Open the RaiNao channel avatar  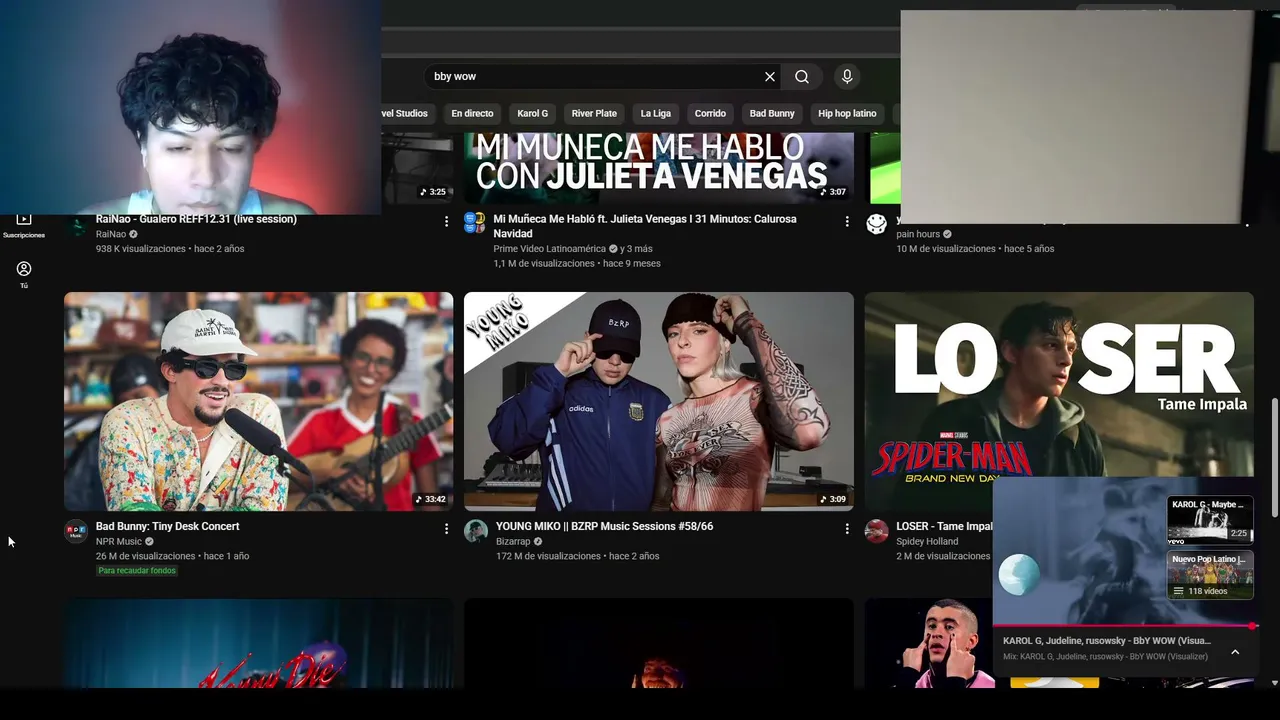click(x=76, y=225)
